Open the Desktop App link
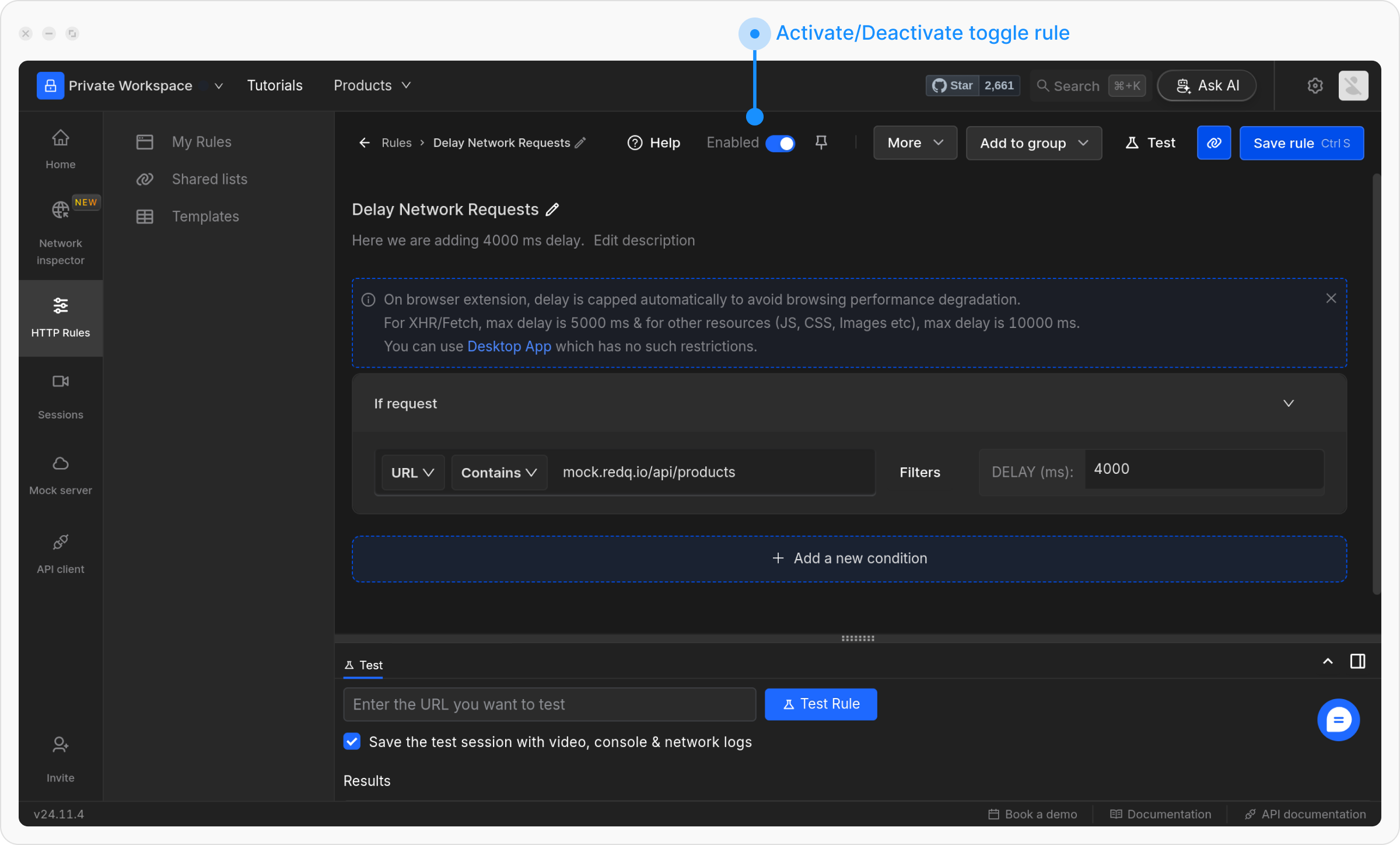 point(509,346)
